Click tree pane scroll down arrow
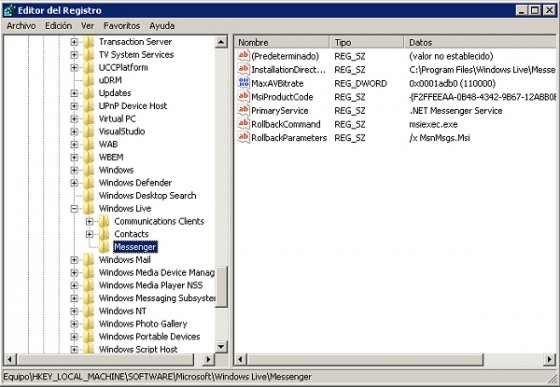This screenshot has width=560, height=387. 221,347
